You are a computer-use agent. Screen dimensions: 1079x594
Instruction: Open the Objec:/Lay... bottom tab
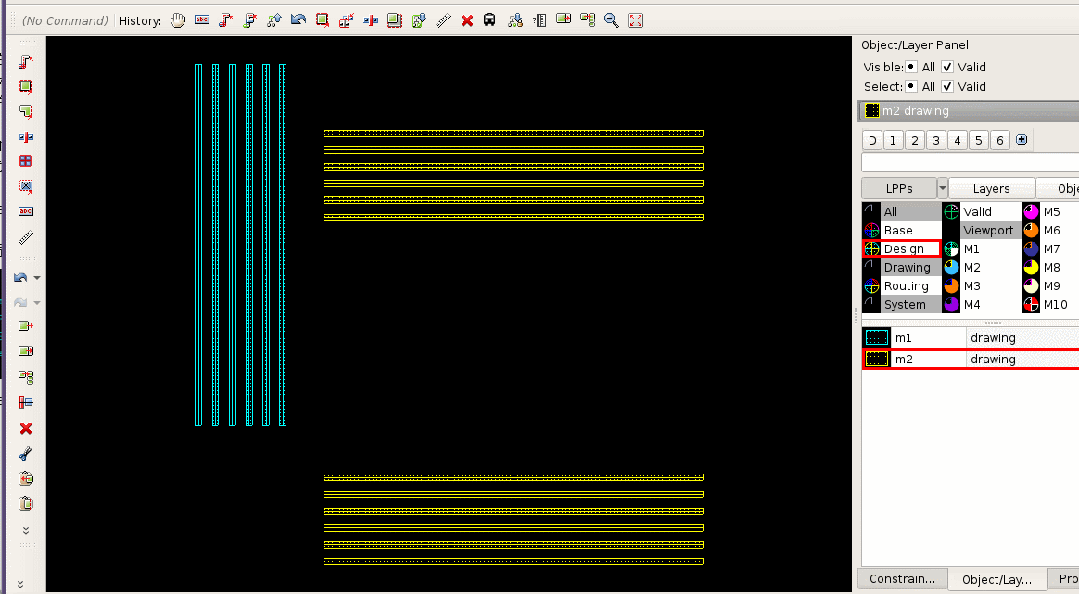997,580
